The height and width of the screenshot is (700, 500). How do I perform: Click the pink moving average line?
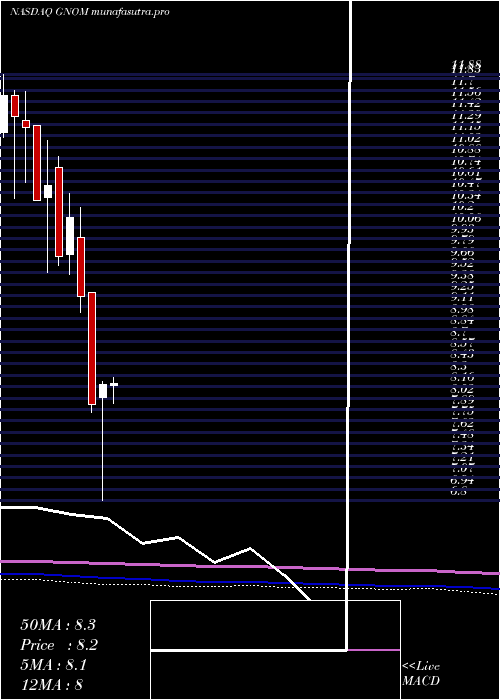coord(250,566)
